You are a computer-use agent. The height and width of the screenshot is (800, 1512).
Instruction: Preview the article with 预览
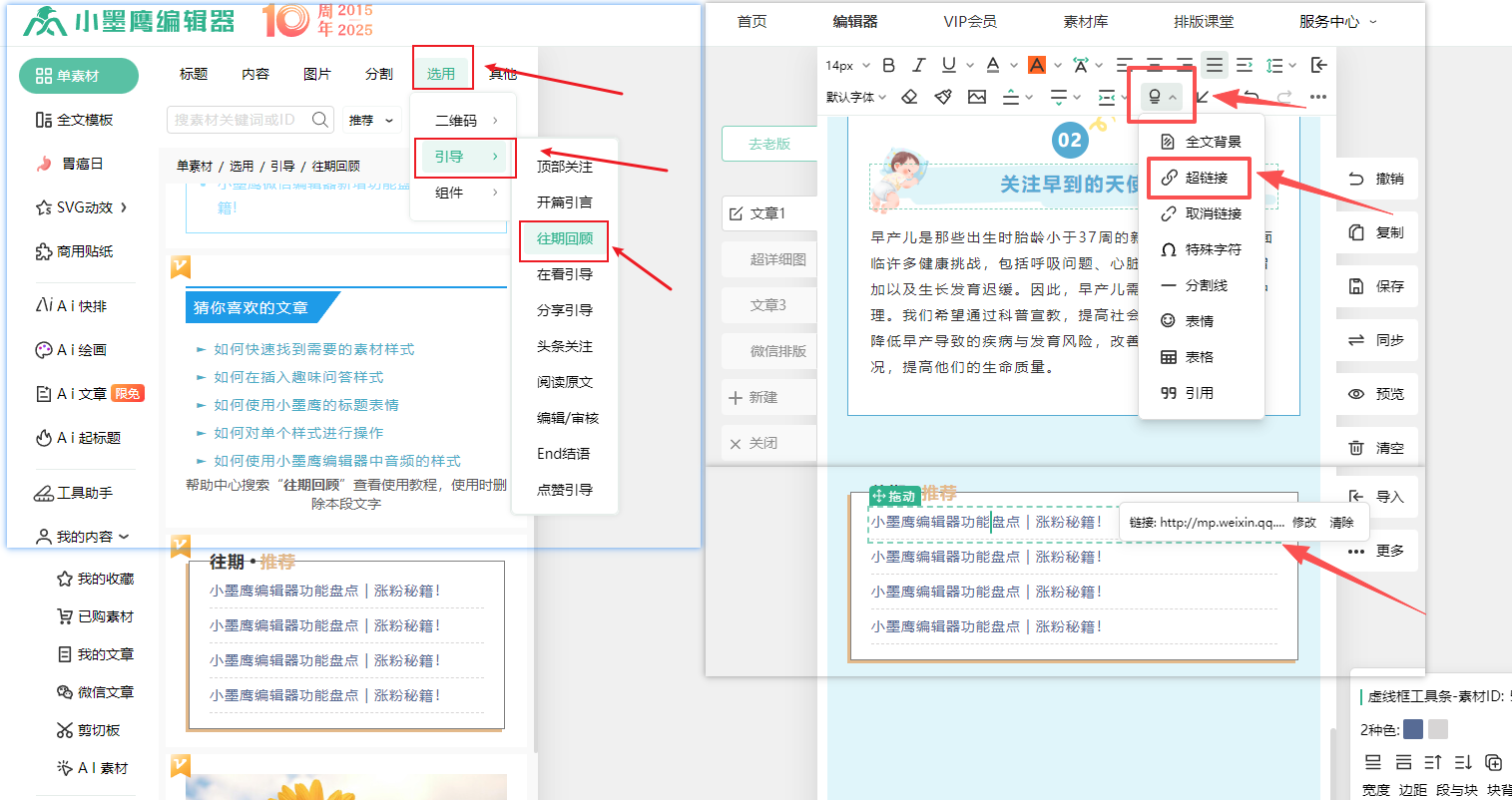pyautogui.click(x=1376, y=394)
